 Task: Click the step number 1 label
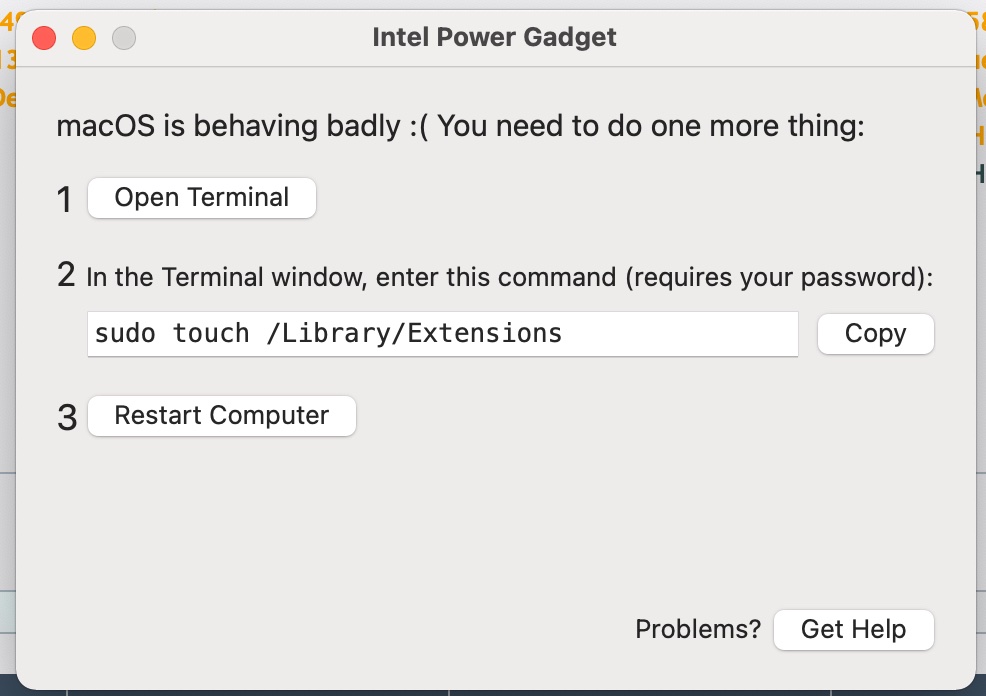click(x=66, y=200)
